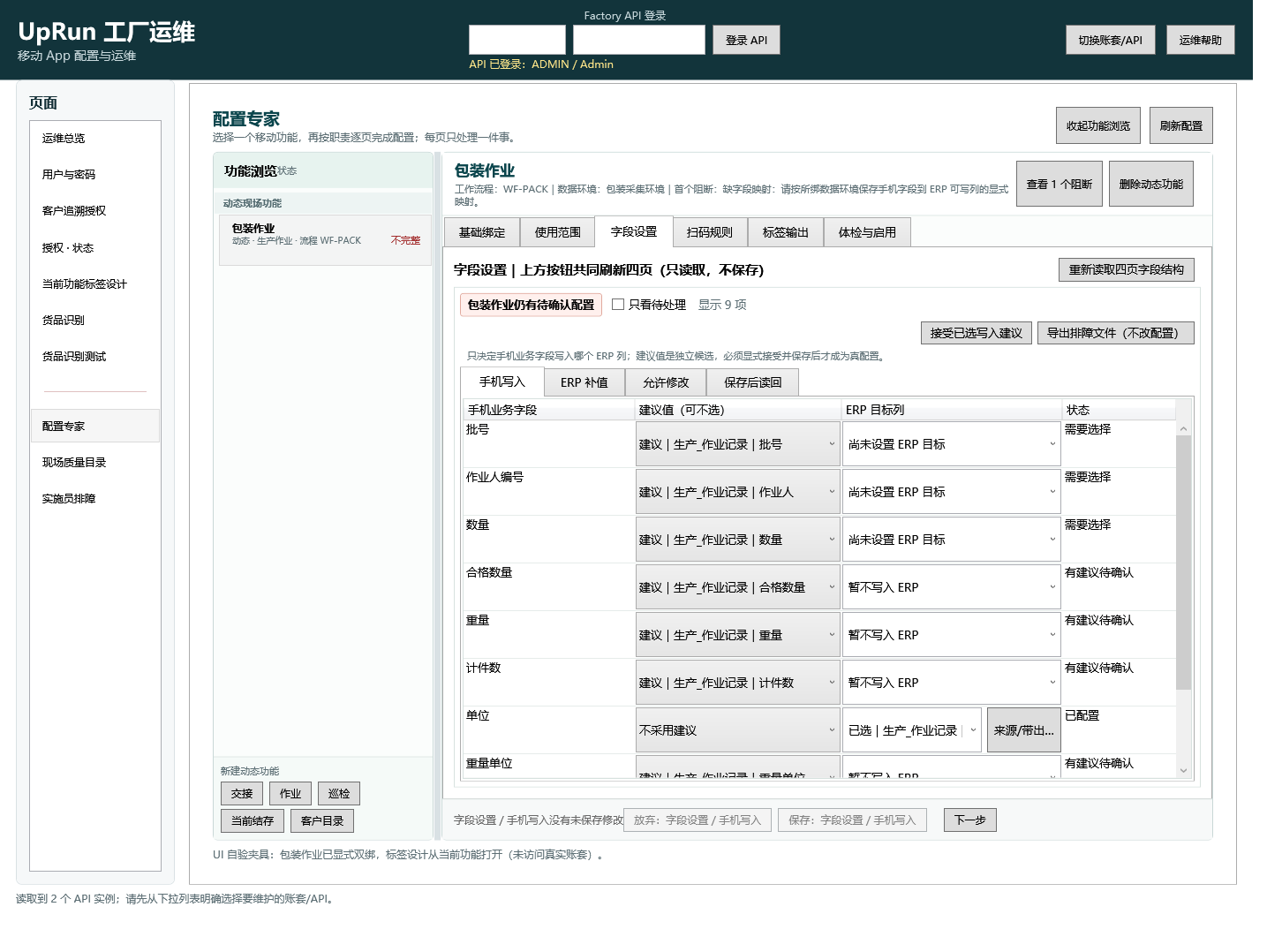Click 导出排障文件 (不改配置)
The image size is (1267, 952).
pyautogui.click(x=1116, y=333)
